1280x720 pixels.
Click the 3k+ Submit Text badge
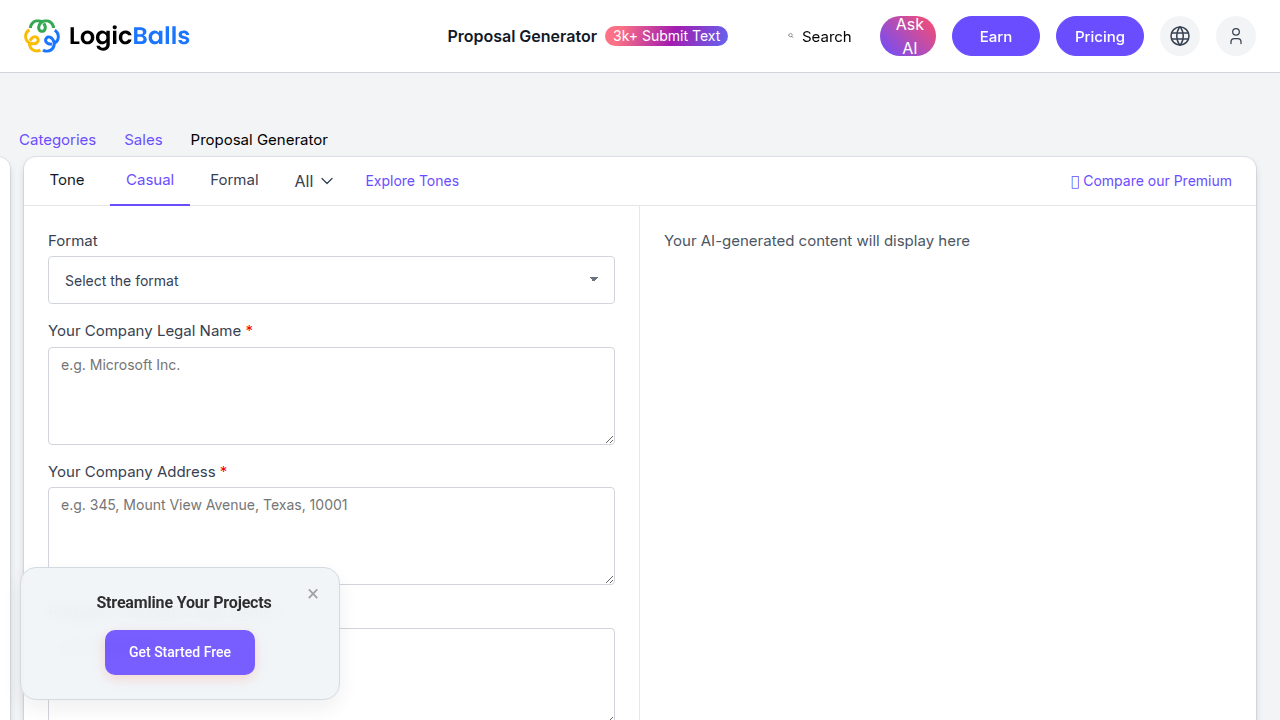666,36
